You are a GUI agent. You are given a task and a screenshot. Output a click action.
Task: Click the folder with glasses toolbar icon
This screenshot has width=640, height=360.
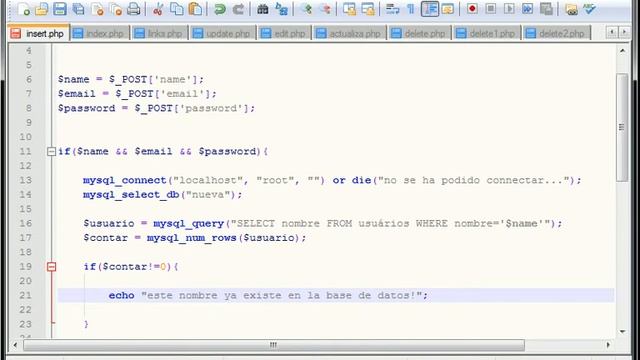pos(571,9)
